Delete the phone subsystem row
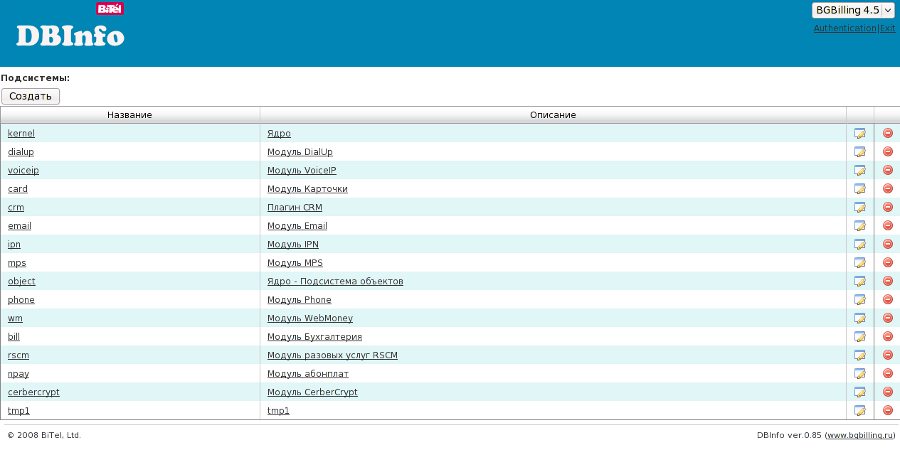900x450 pixels. click(x=888, y=299)
